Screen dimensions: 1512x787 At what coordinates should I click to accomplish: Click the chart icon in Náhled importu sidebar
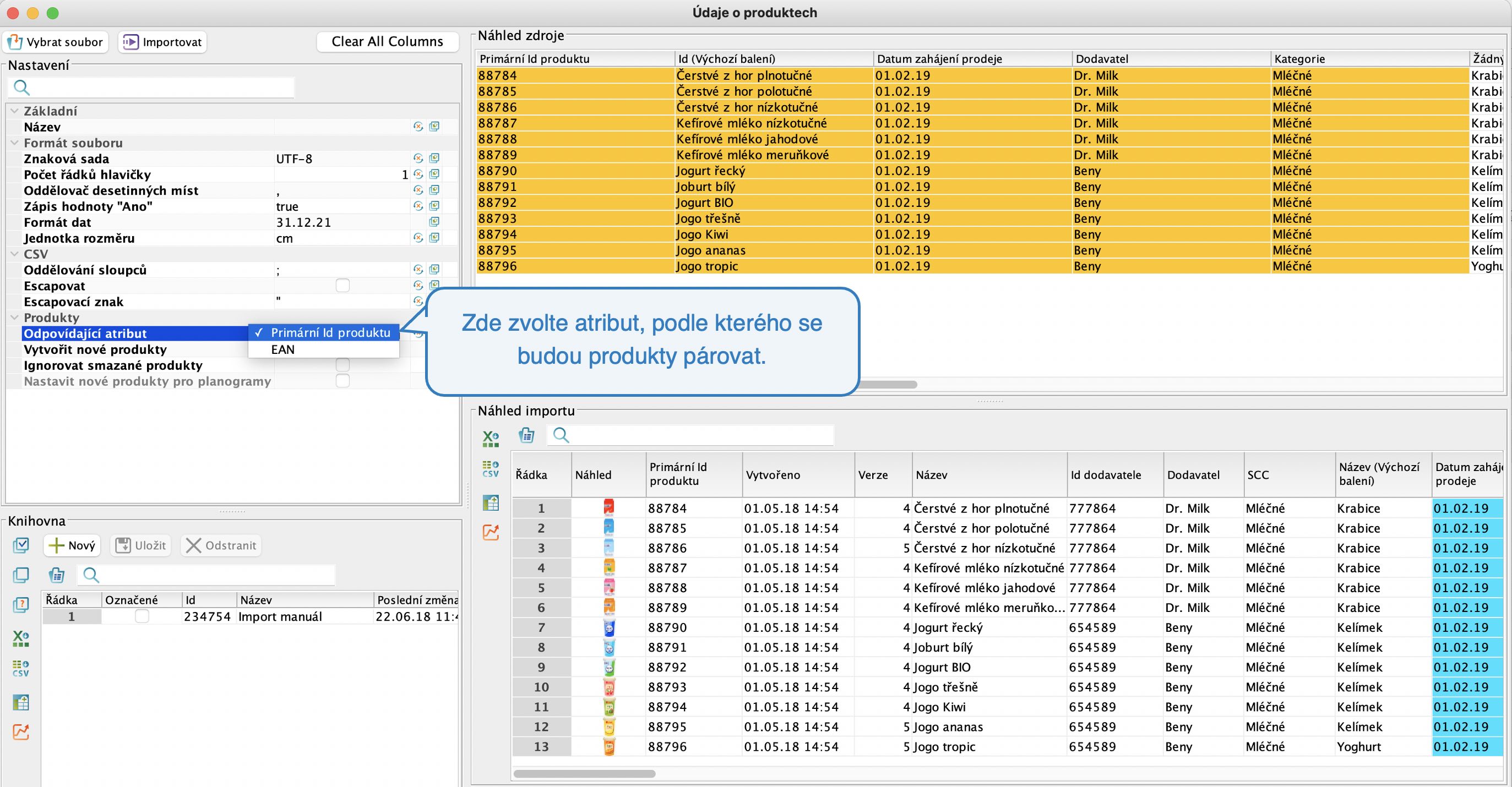point(490,532)
